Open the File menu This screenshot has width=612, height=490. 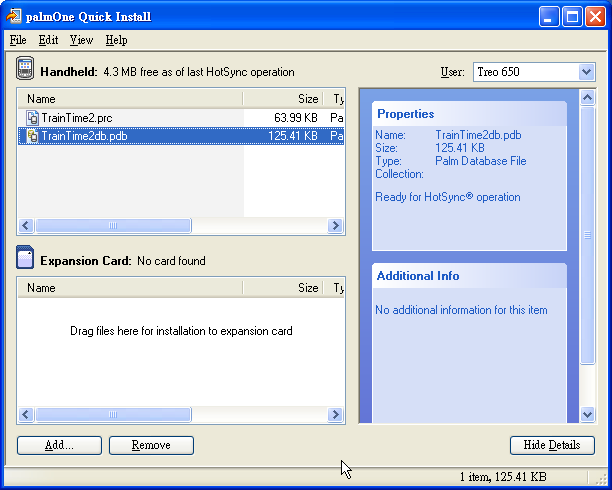18,40
